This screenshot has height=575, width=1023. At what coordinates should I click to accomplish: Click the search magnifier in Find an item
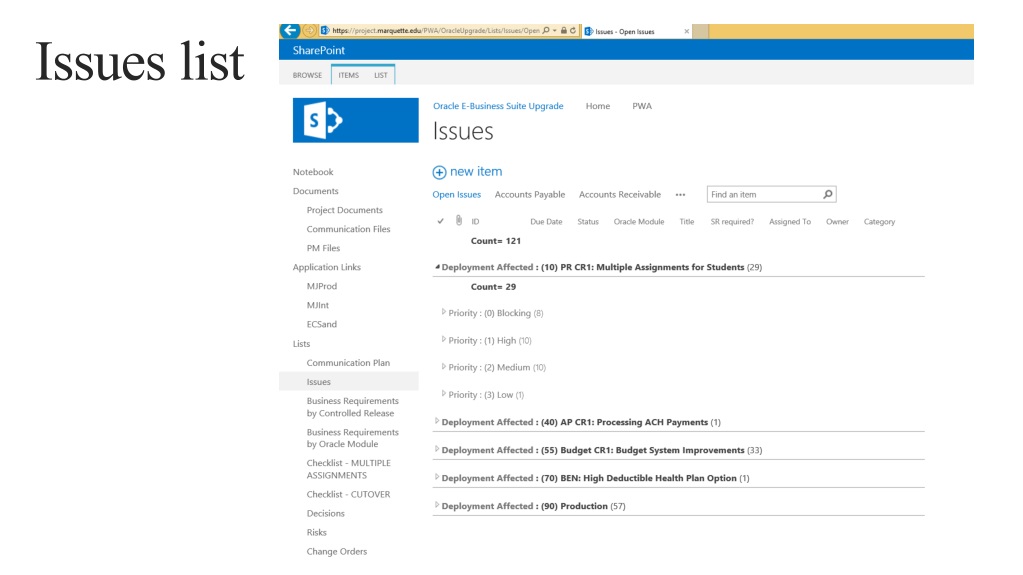coord(827,194)
